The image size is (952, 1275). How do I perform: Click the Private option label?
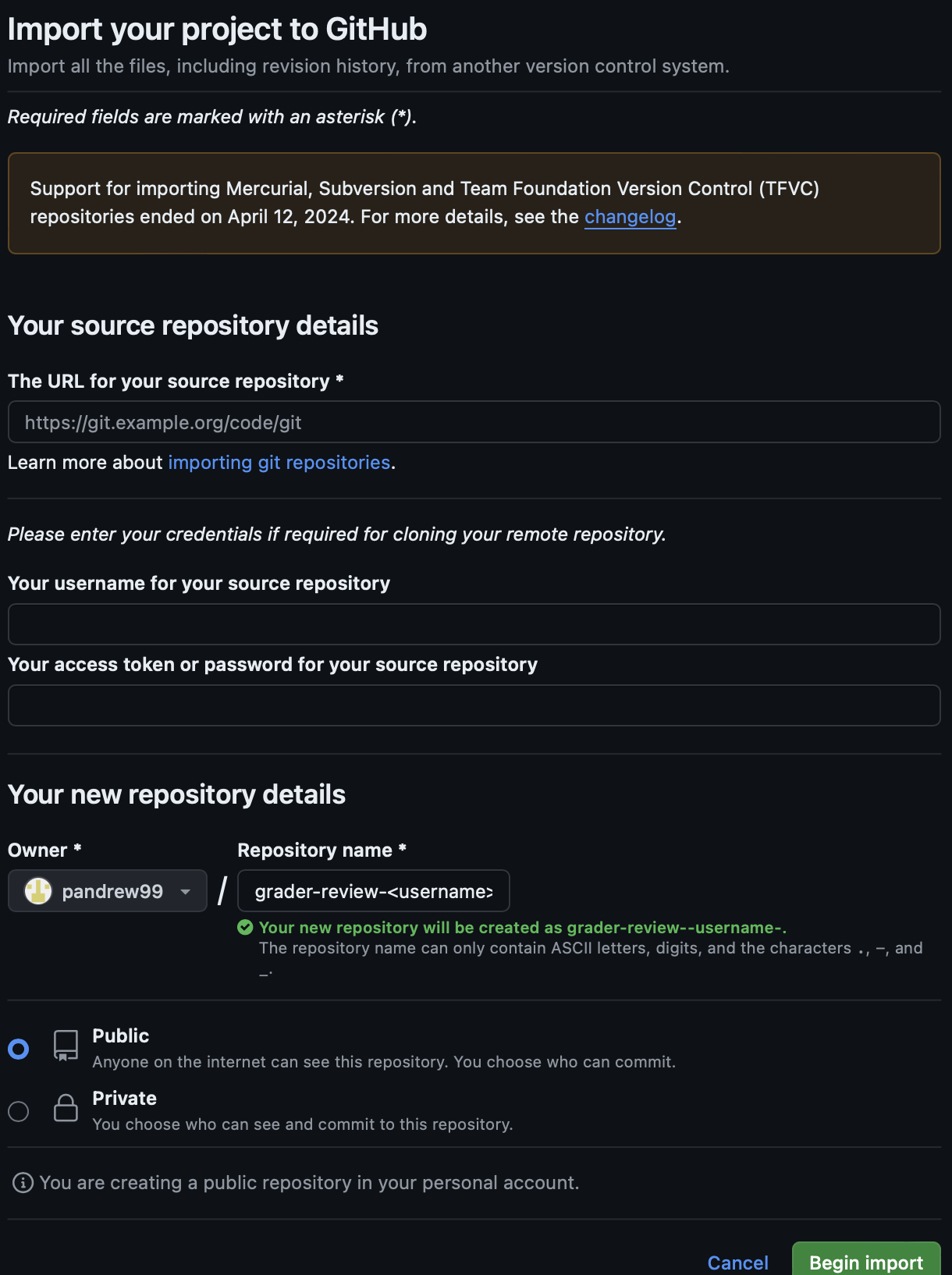125,1098
